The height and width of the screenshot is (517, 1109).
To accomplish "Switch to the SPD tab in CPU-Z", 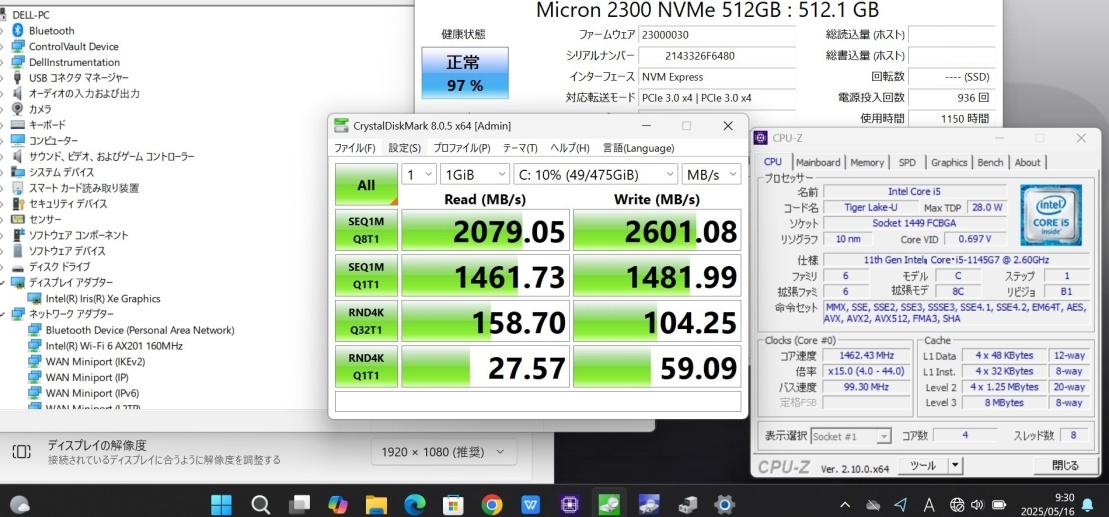I will [x=907, y=162].
